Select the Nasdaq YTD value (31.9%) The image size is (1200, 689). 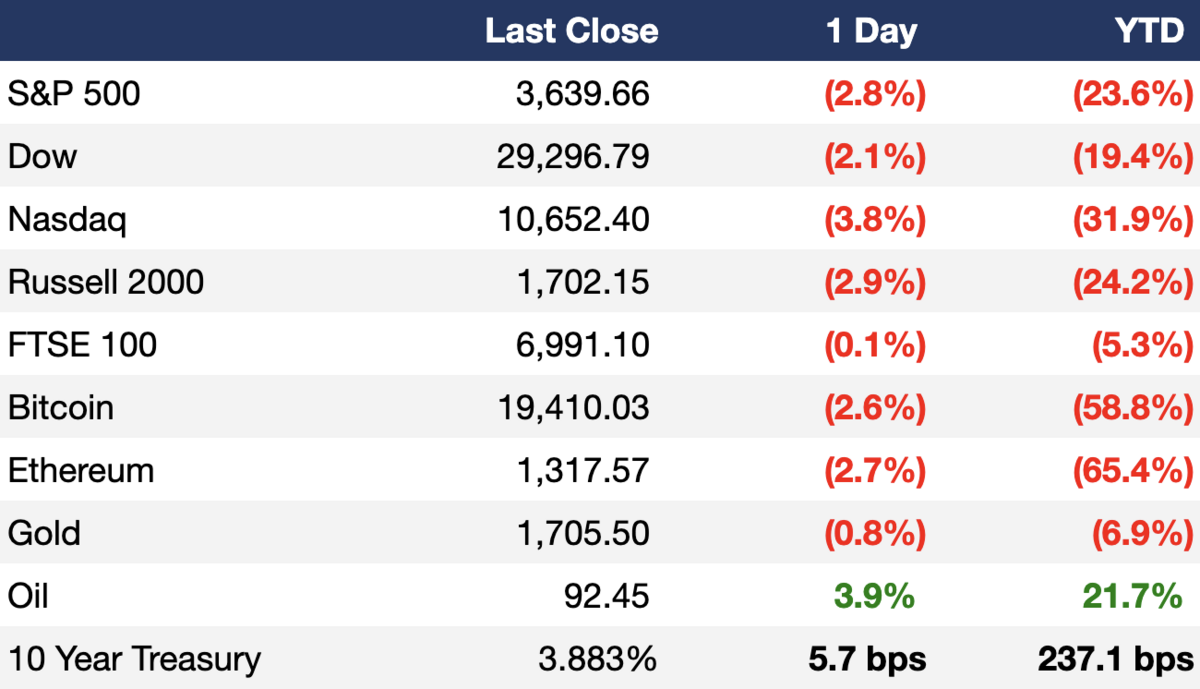[x=1133, y=219]
